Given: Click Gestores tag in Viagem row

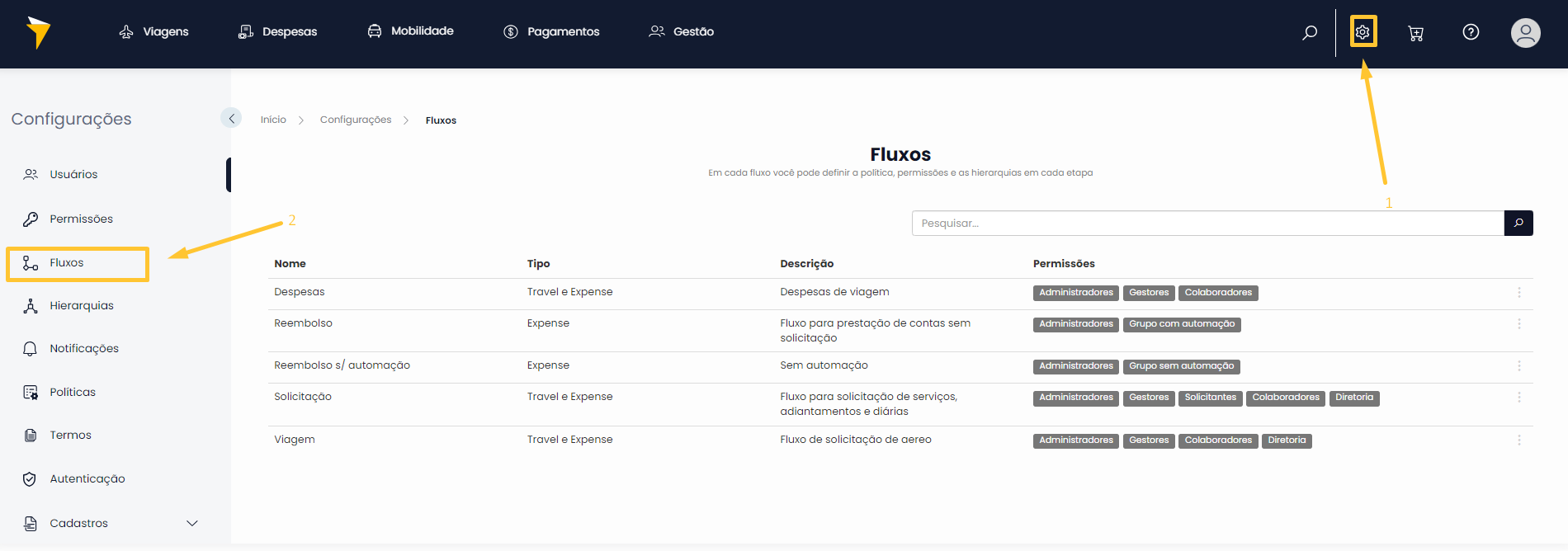Looking at the screenshot, I should click(1149, 440).
